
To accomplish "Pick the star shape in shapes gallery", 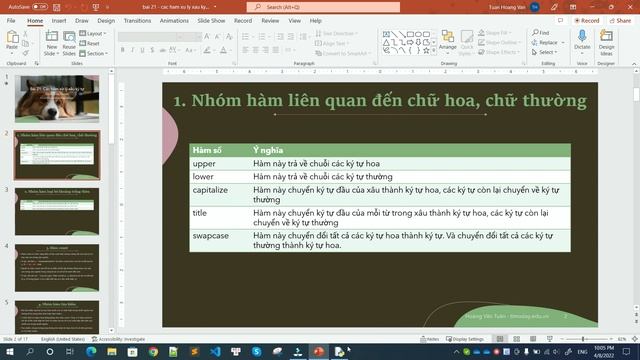I will pyautogui.click(x=426, y=50).
